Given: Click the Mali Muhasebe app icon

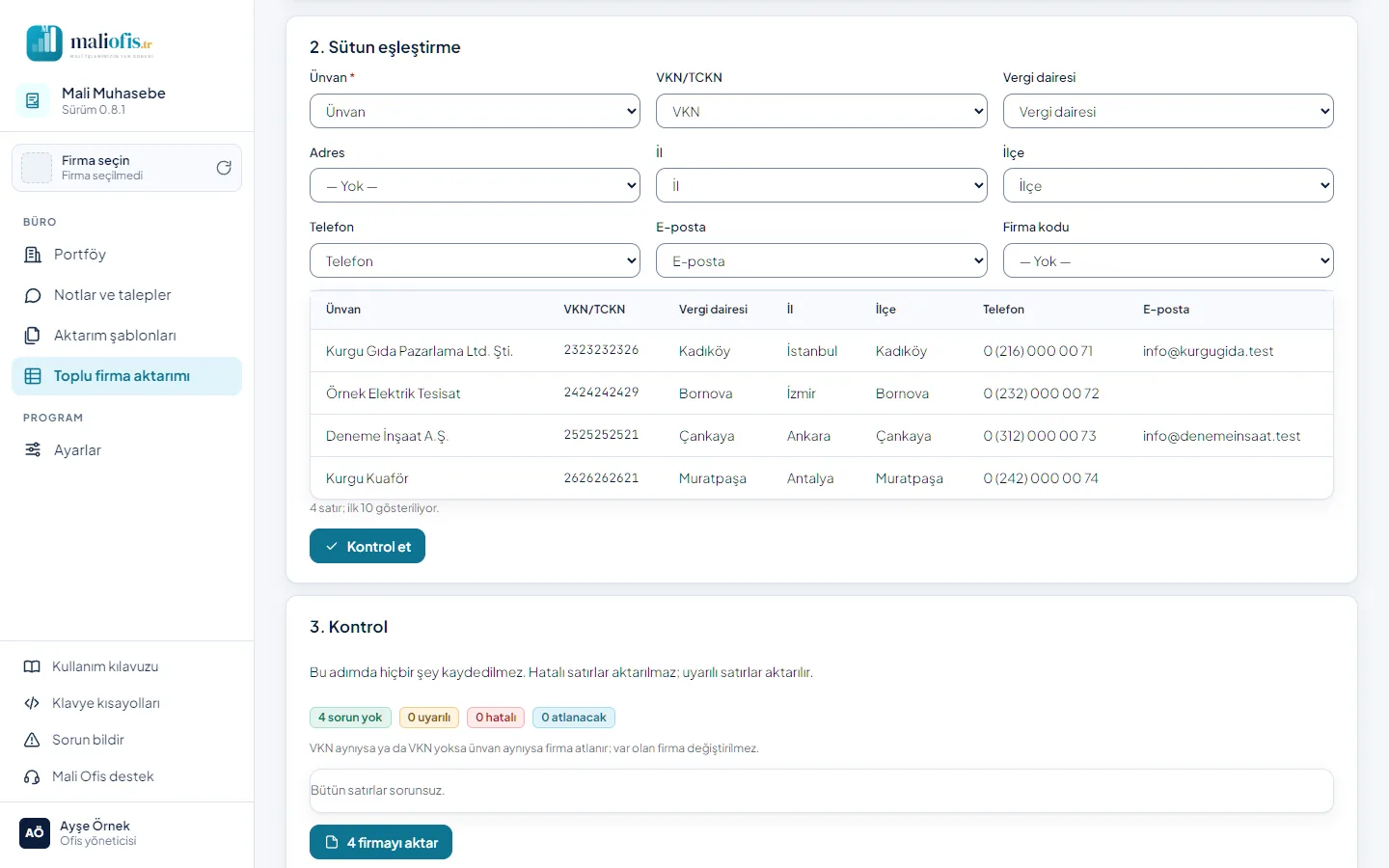Looking at the screenshot, I should tap(33, 100).
